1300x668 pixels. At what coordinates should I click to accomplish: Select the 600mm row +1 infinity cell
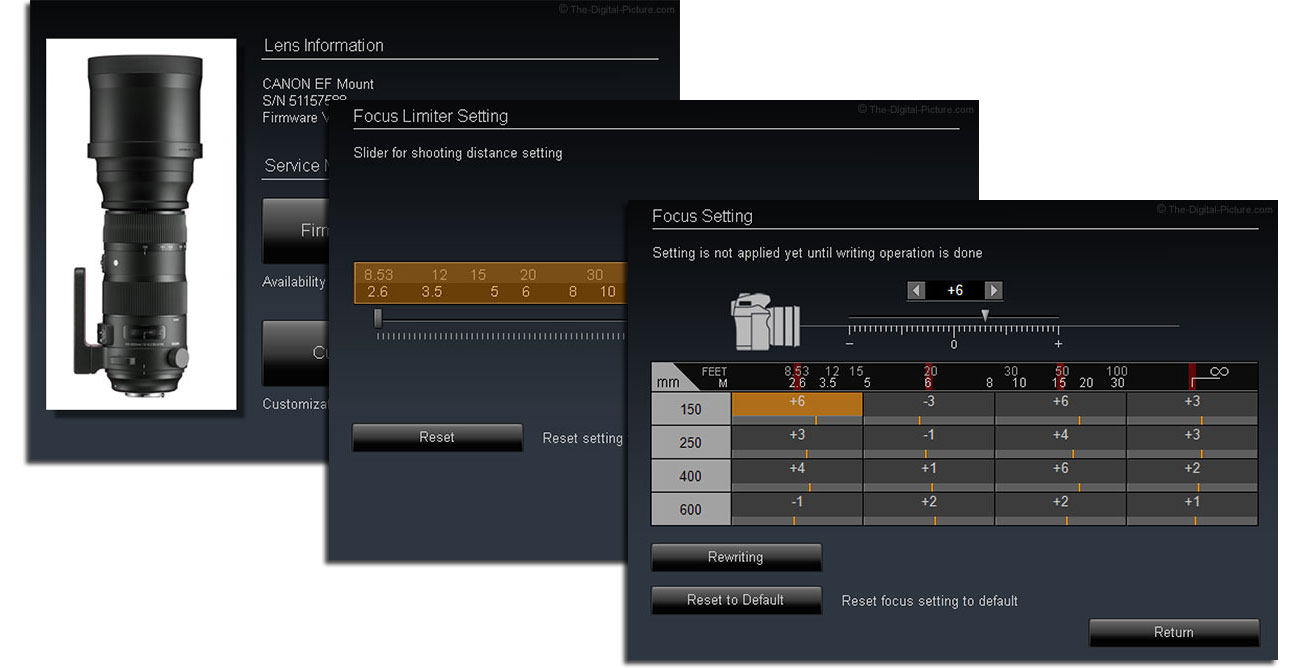tap(1192, 509)
